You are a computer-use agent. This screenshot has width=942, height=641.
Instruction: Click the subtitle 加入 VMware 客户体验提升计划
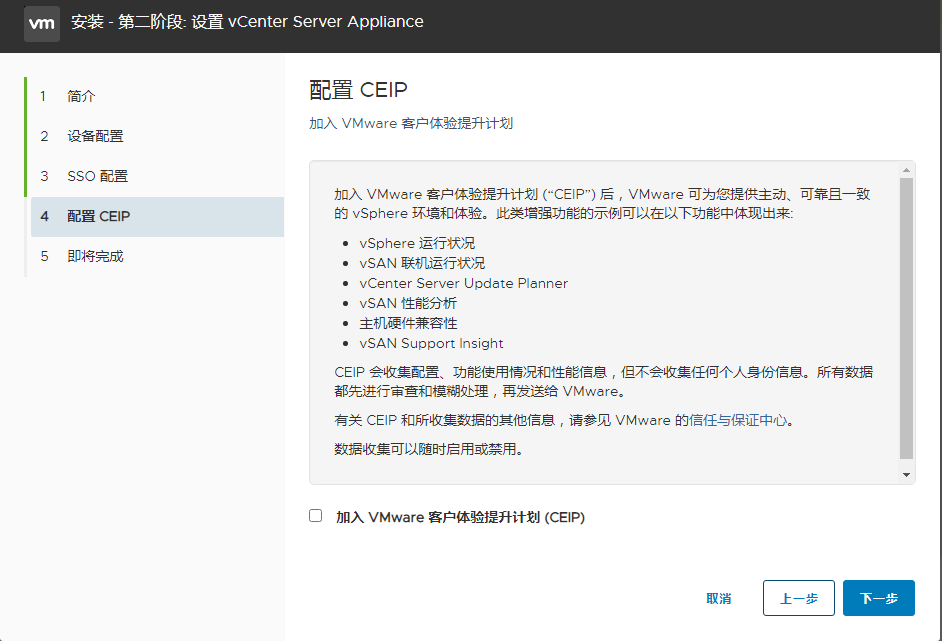point(411,124)
